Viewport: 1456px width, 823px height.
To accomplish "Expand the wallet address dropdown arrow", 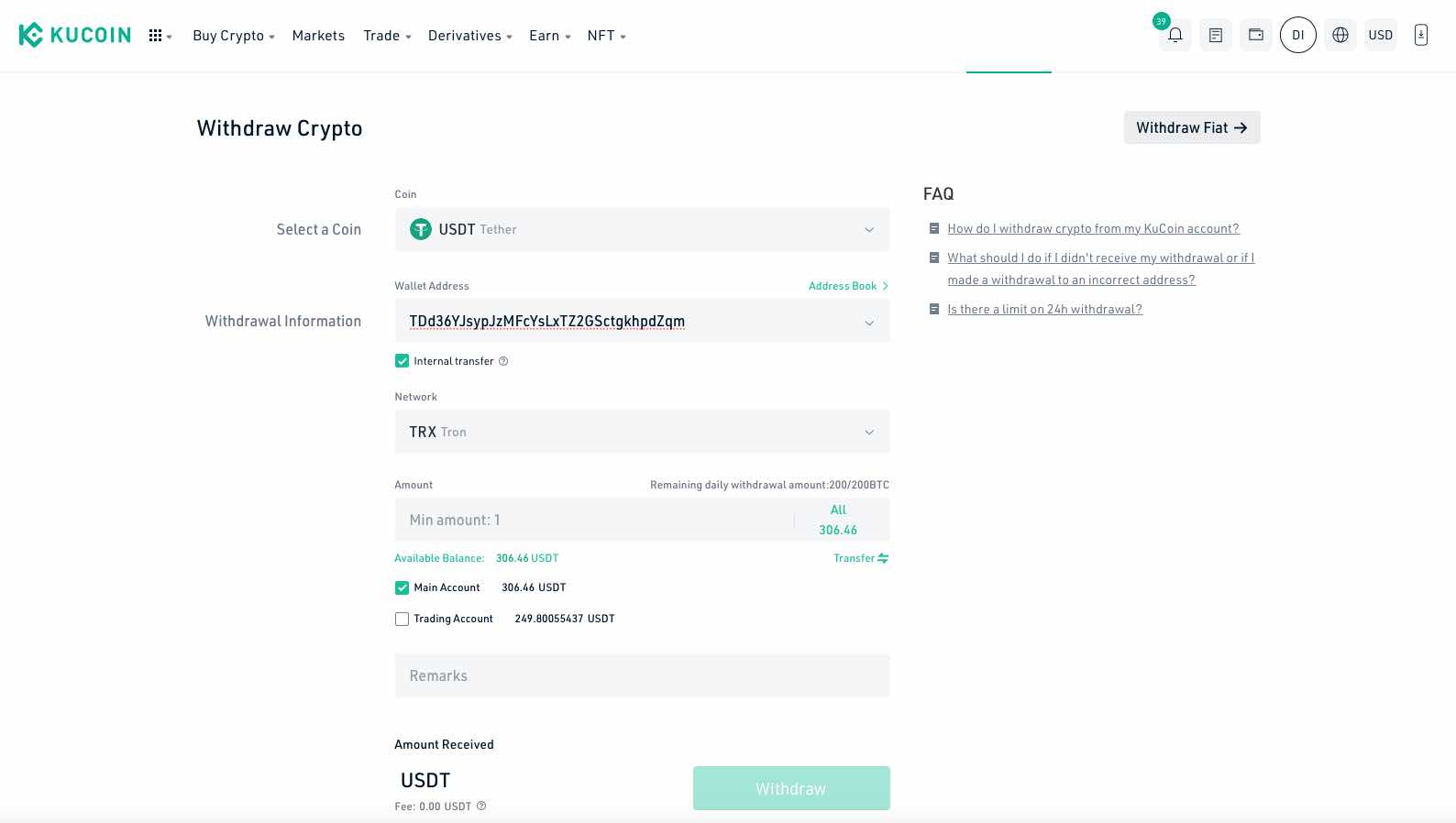I will 869,323.
